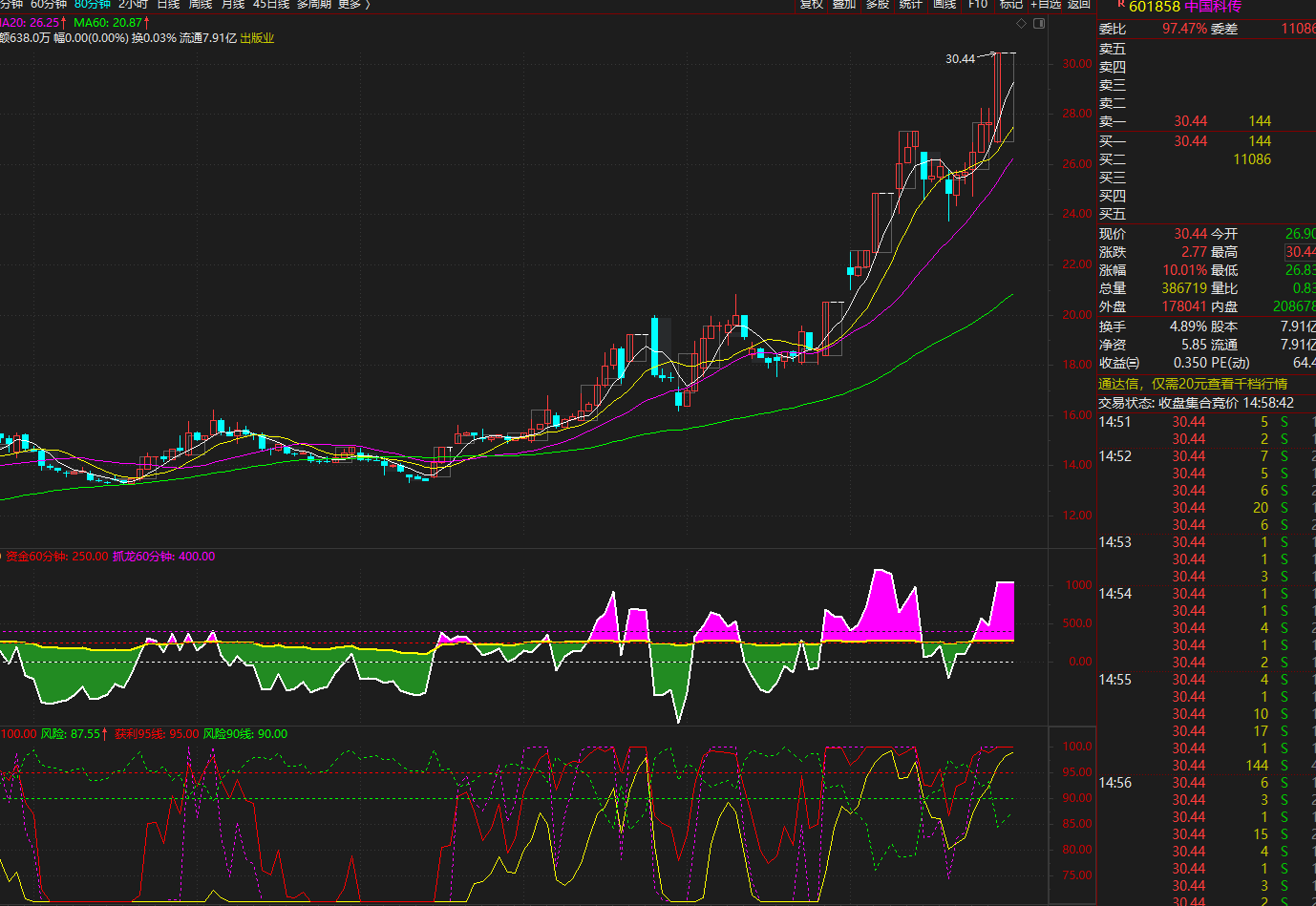Open the 统计 statistics tool
Image resolution: width=1316 pixels, height=906 pixels.
911,5
